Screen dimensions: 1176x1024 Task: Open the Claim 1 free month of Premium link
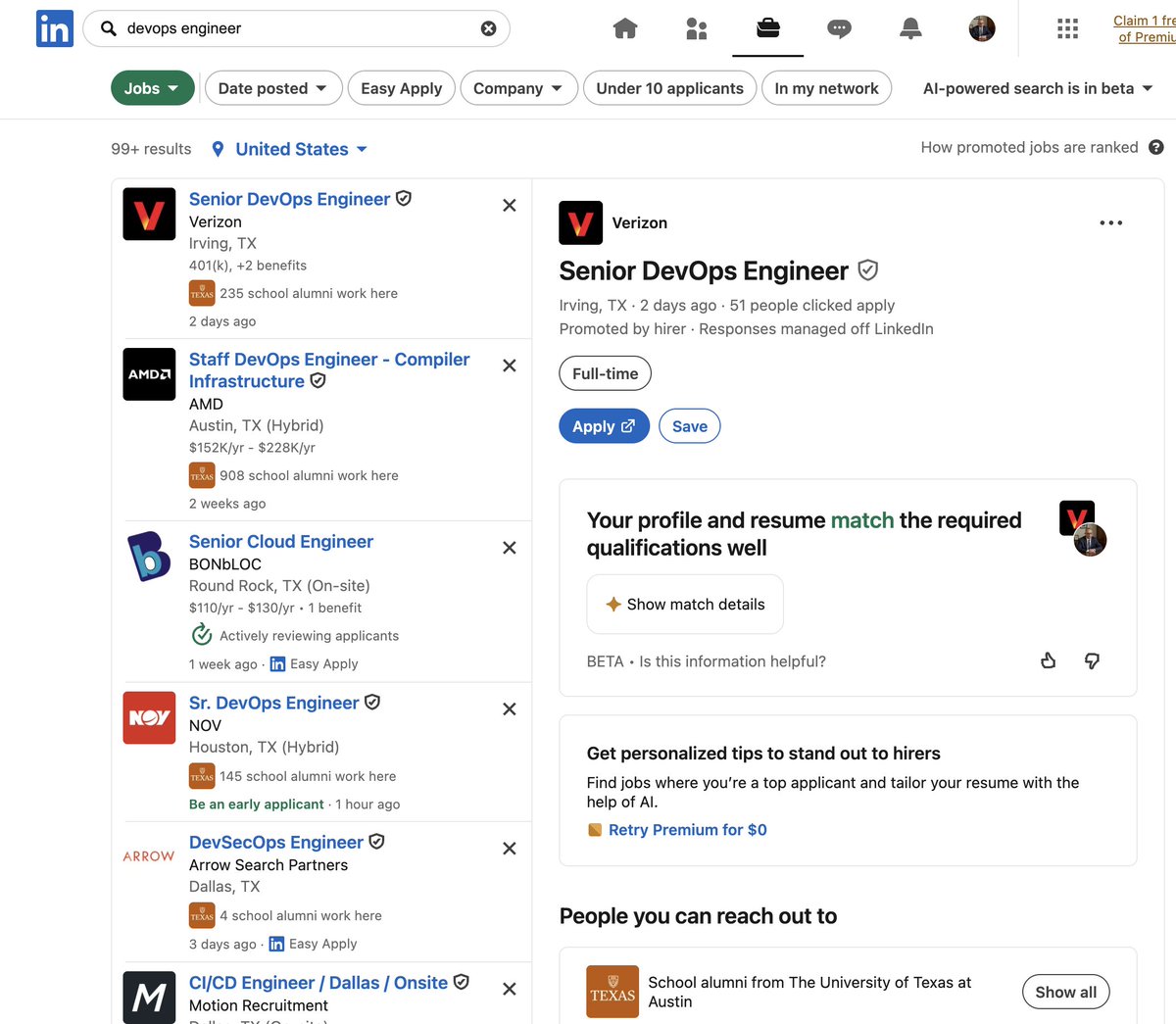(1145, 28)
